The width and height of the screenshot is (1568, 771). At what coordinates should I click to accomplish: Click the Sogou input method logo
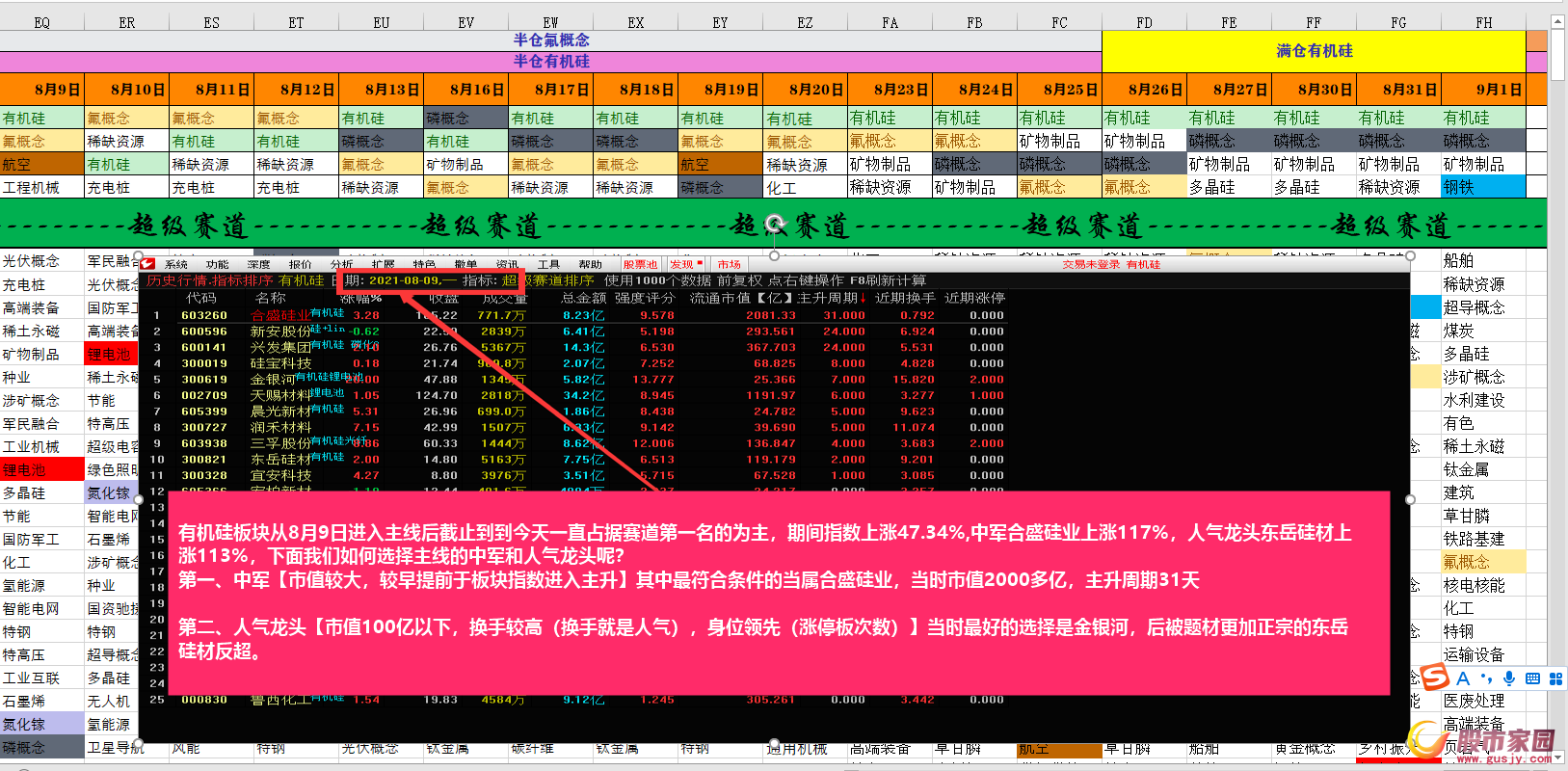pos(1436,678)
